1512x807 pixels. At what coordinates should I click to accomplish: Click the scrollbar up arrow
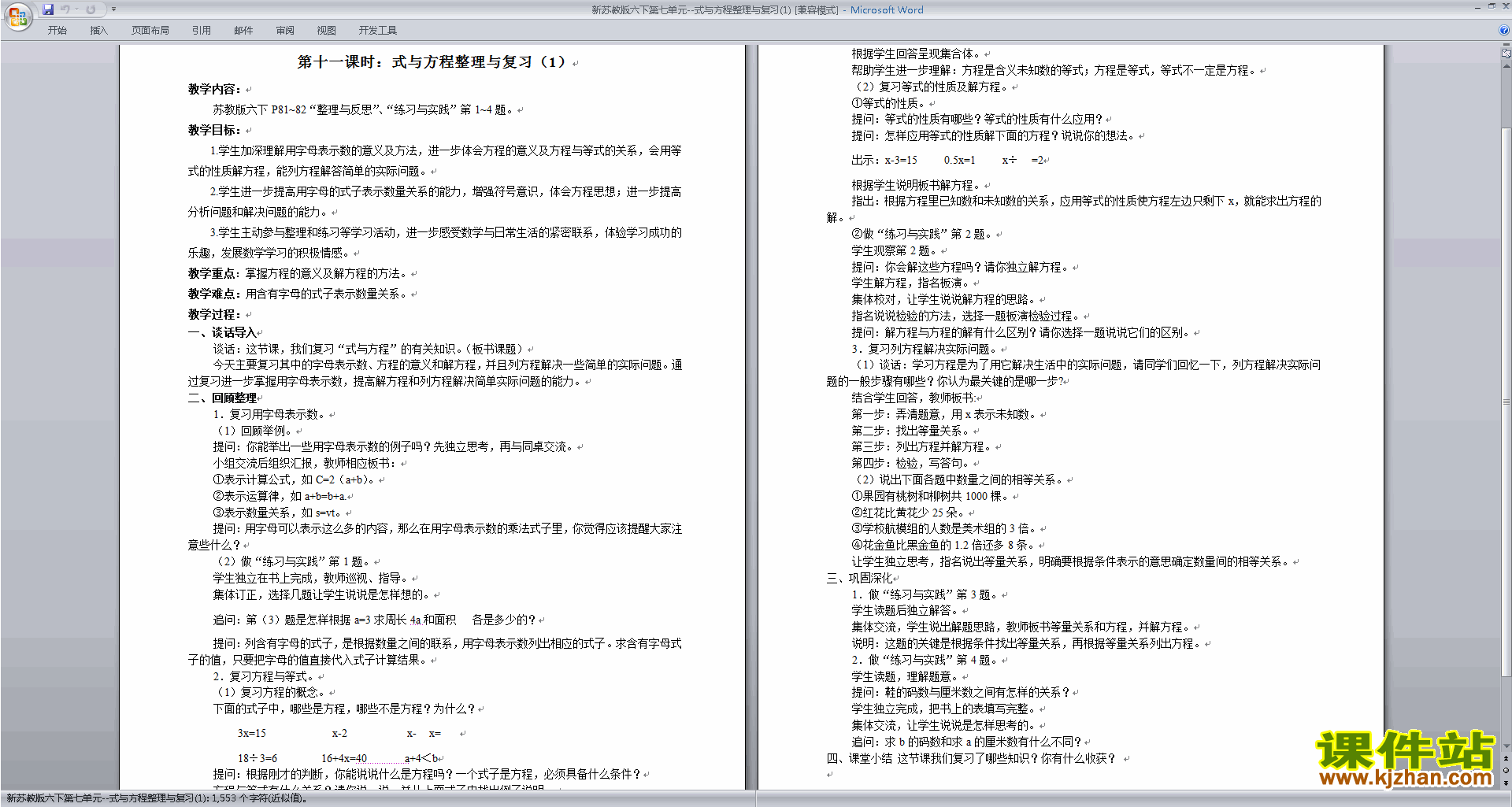(x=1506, y=65)
